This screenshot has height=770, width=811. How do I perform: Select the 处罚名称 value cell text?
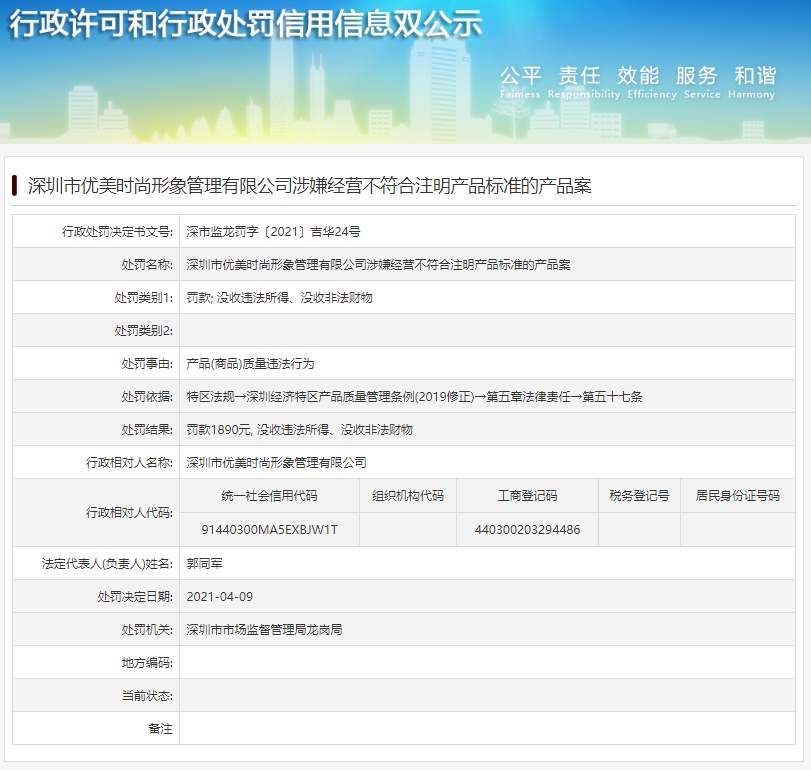coord(378,264)
